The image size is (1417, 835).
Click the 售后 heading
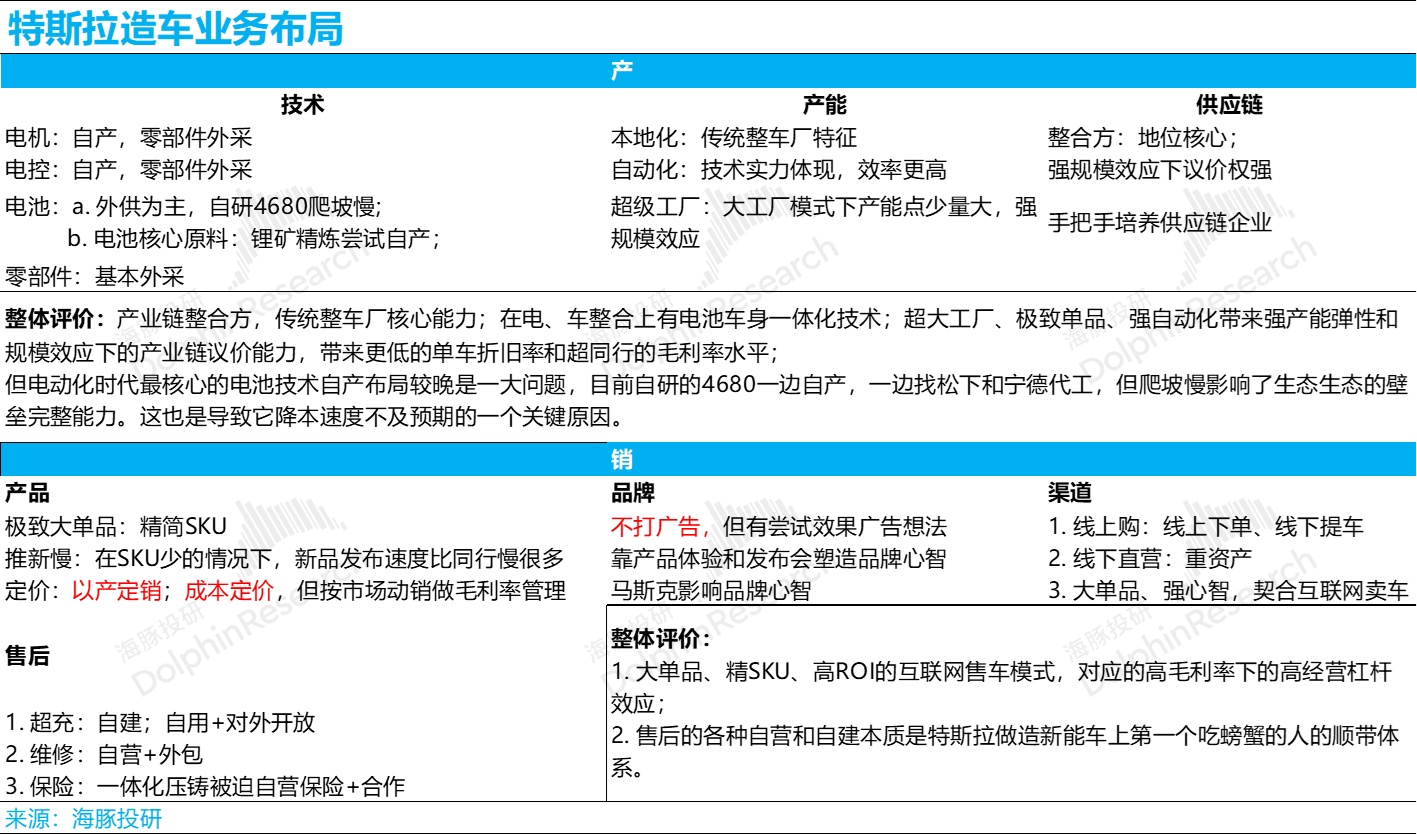(x=27, y=655)
